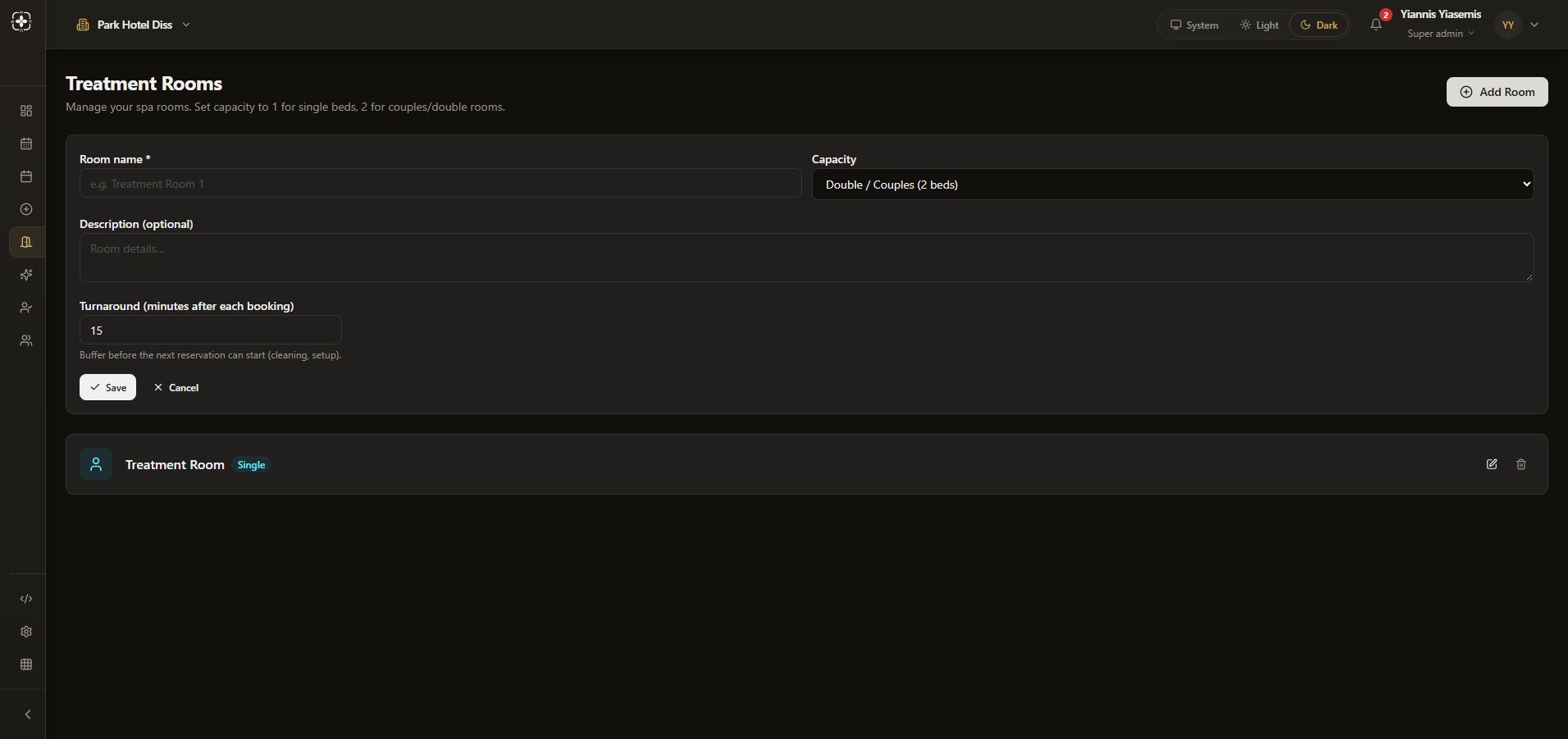Open the notifications bell
This screenshot has width=1568, height=739.
click(1376, 25)
